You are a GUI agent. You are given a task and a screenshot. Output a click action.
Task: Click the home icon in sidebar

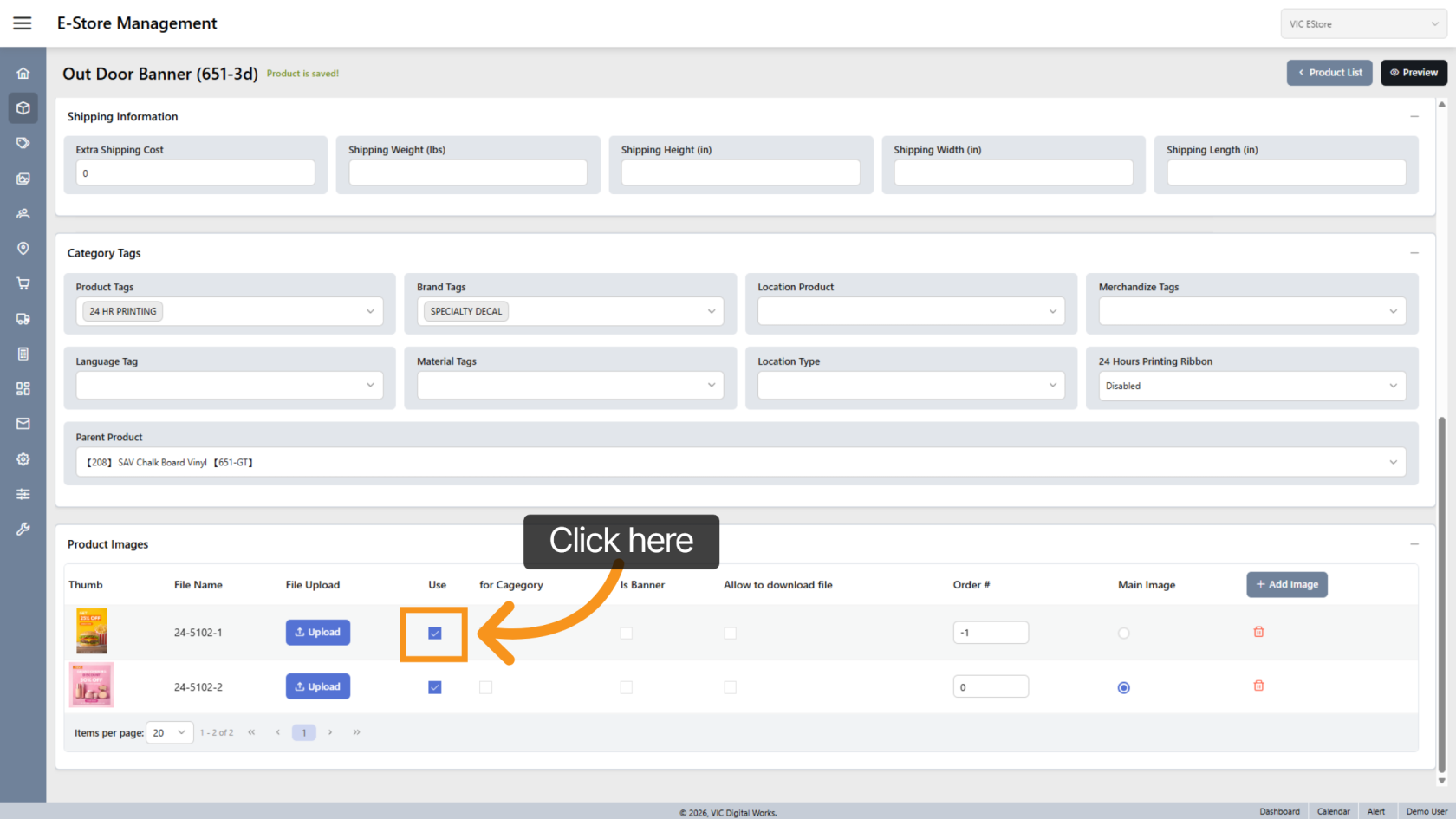tap(23, 74)
